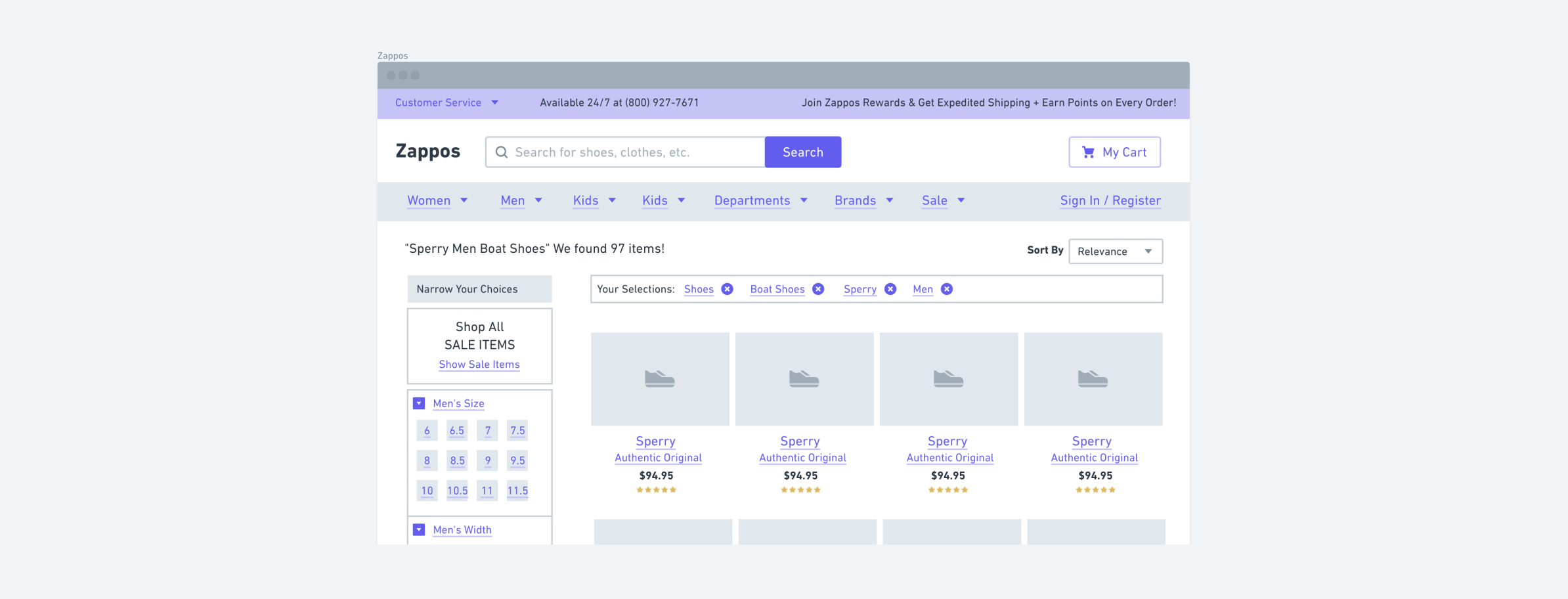Click the Shop All SALE ITEMS heading

(x=479, y=336)
